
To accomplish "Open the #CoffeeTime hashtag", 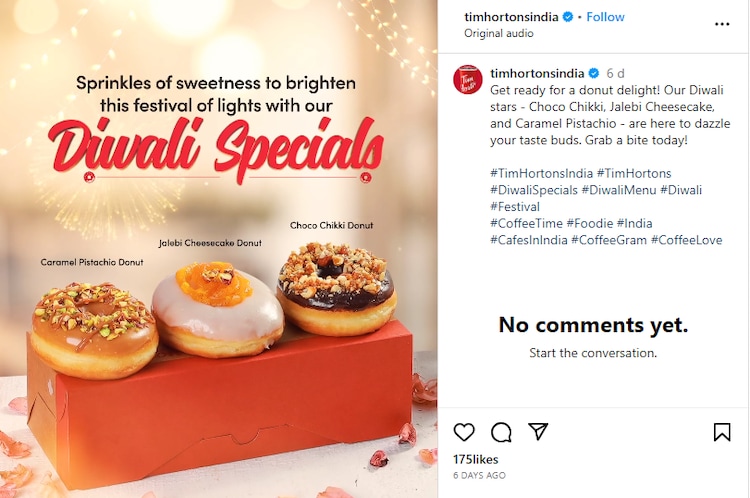I will pos(526,223).
